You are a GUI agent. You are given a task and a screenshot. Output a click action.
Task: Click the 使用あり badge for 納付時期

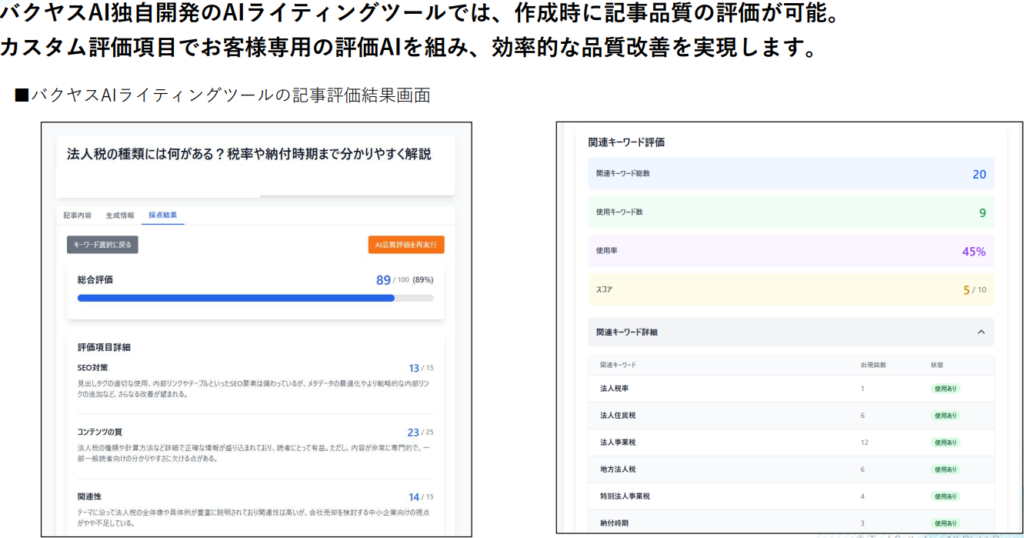[x=944, y=522]
